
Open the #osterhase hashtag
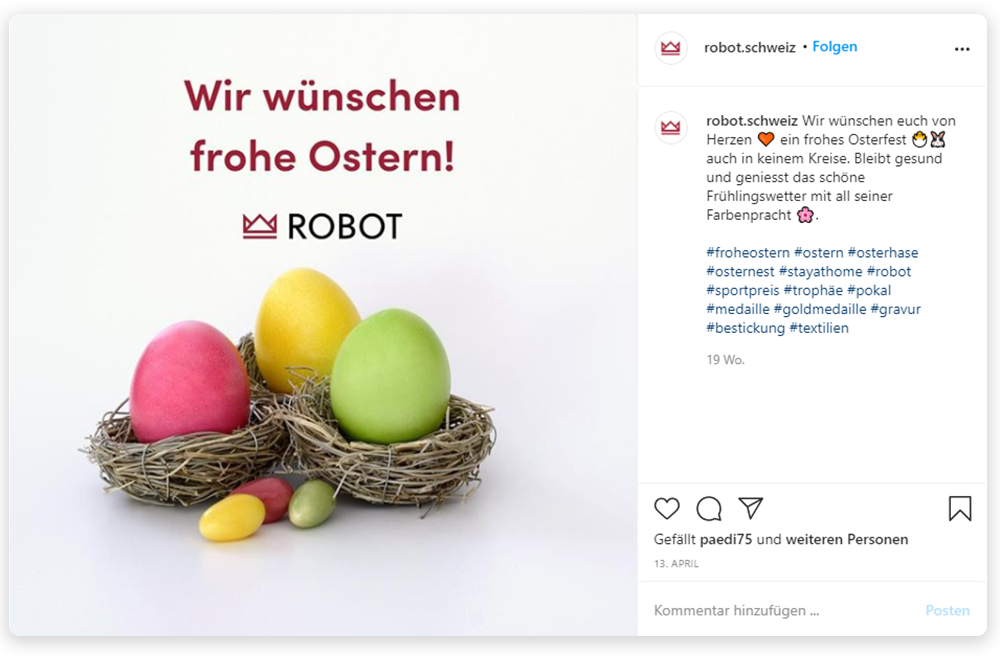point(883,252)
